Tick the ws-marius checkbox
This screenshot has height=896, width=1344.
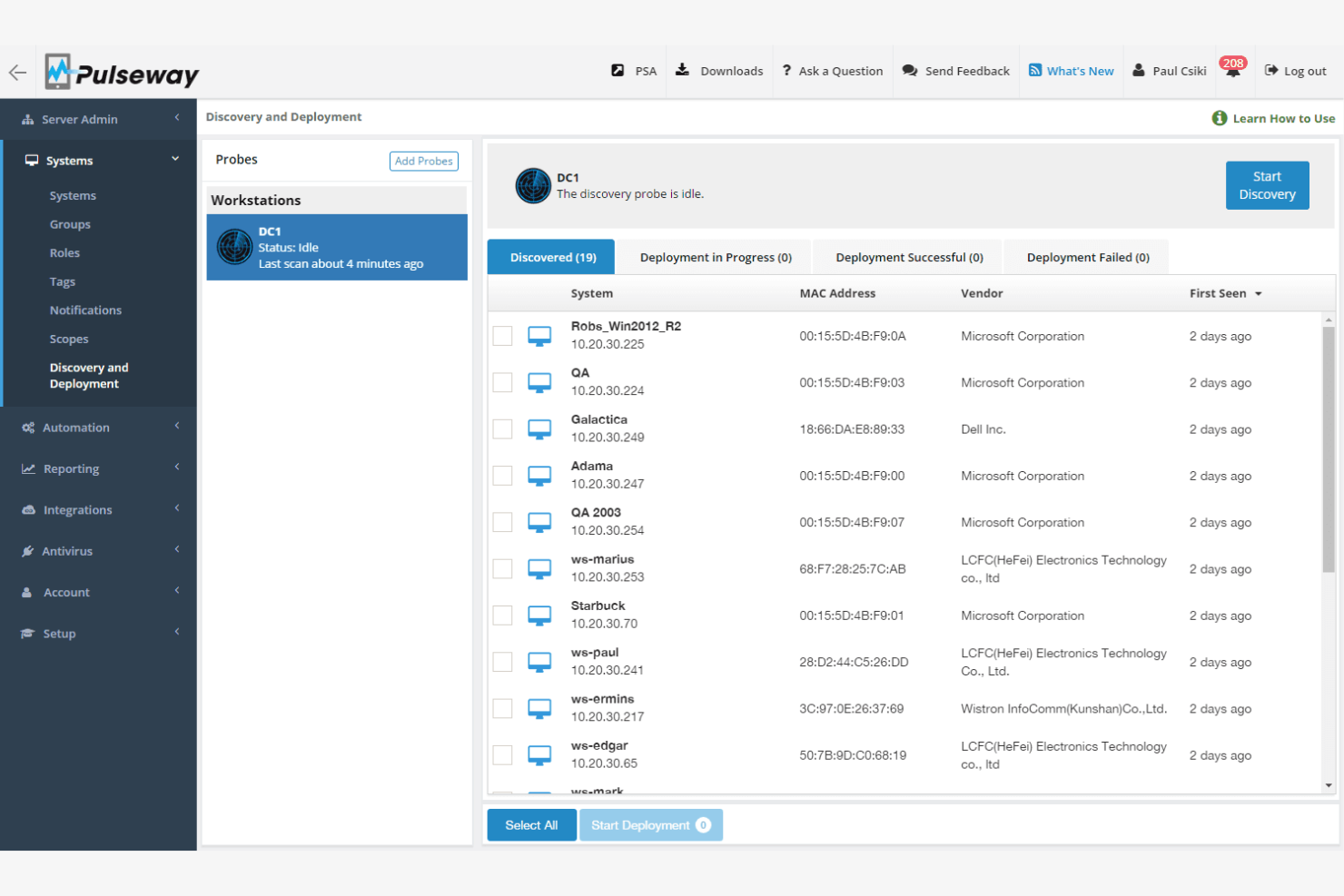pos(502,569)
